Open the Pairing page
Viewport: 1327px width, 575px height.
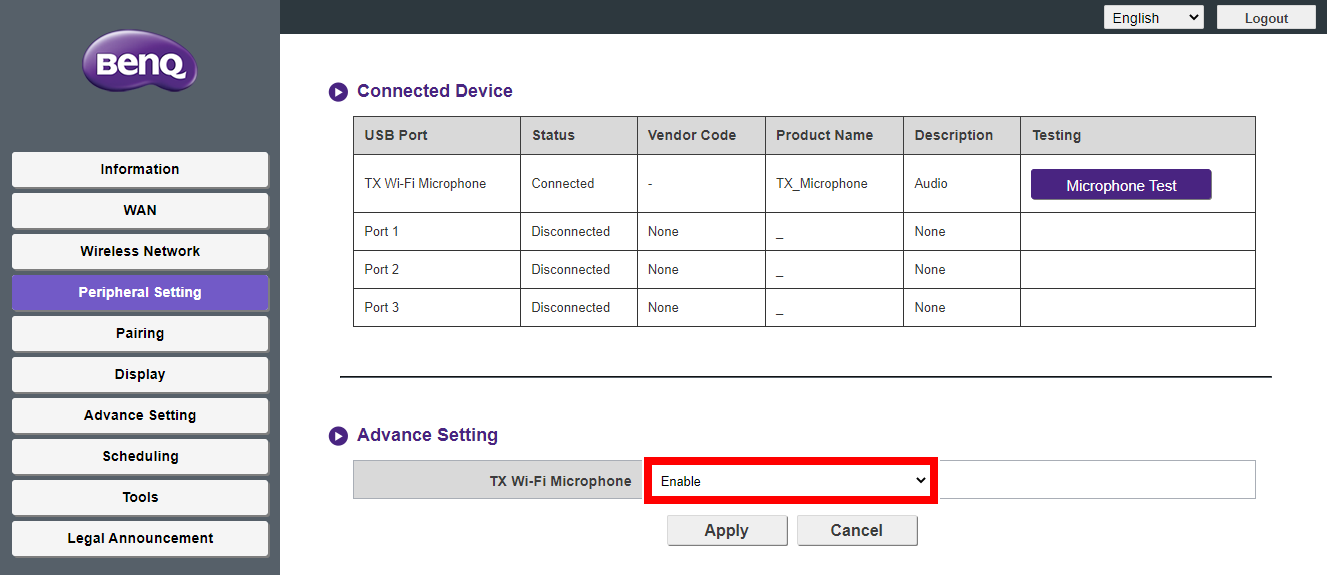pos(140,333)
